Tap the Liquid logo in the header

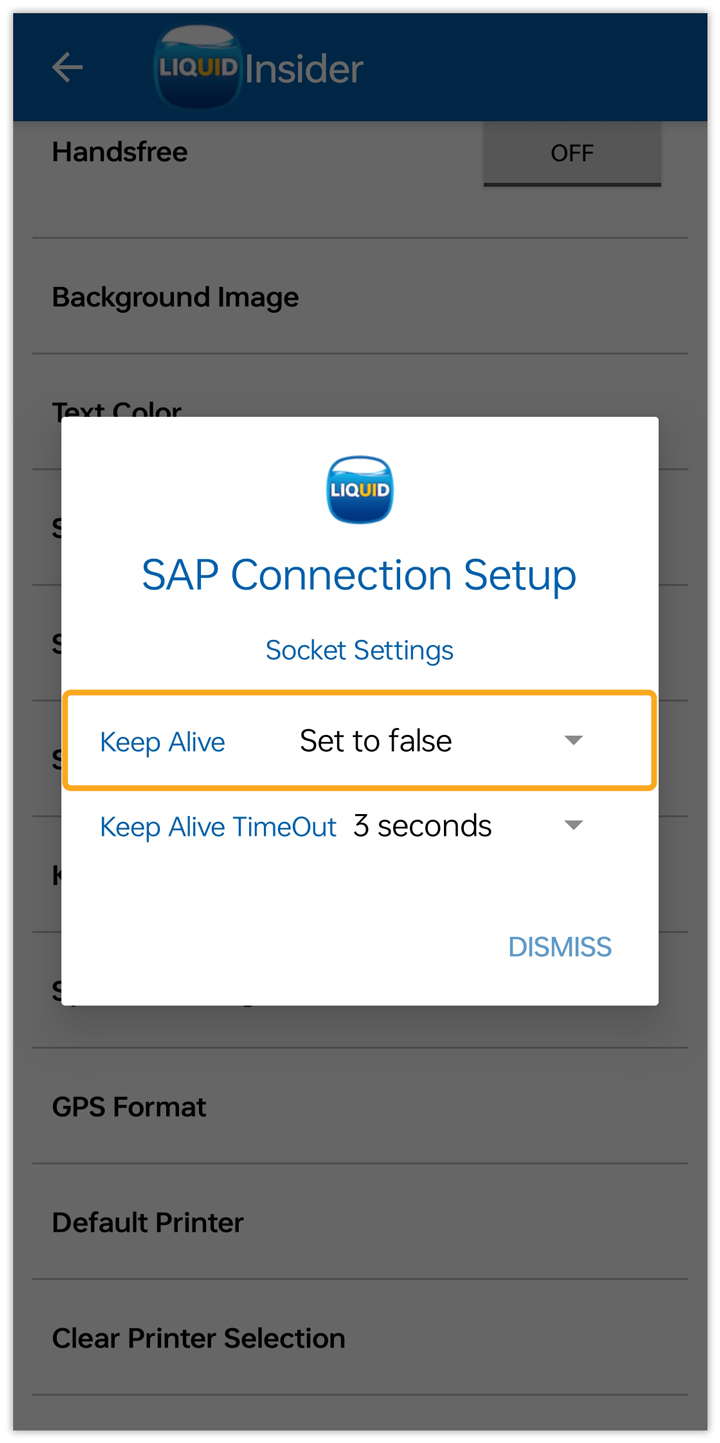click(198, 67)
